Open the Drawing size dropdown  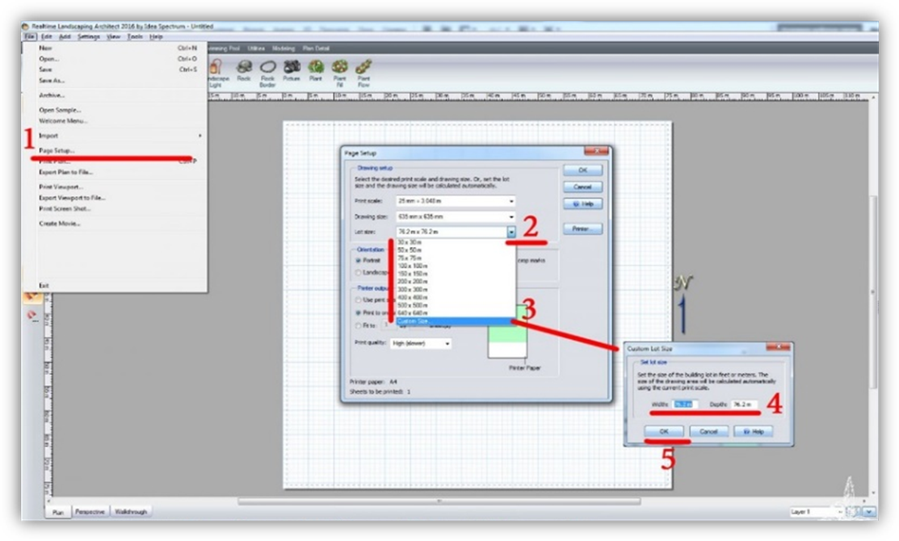455,217
